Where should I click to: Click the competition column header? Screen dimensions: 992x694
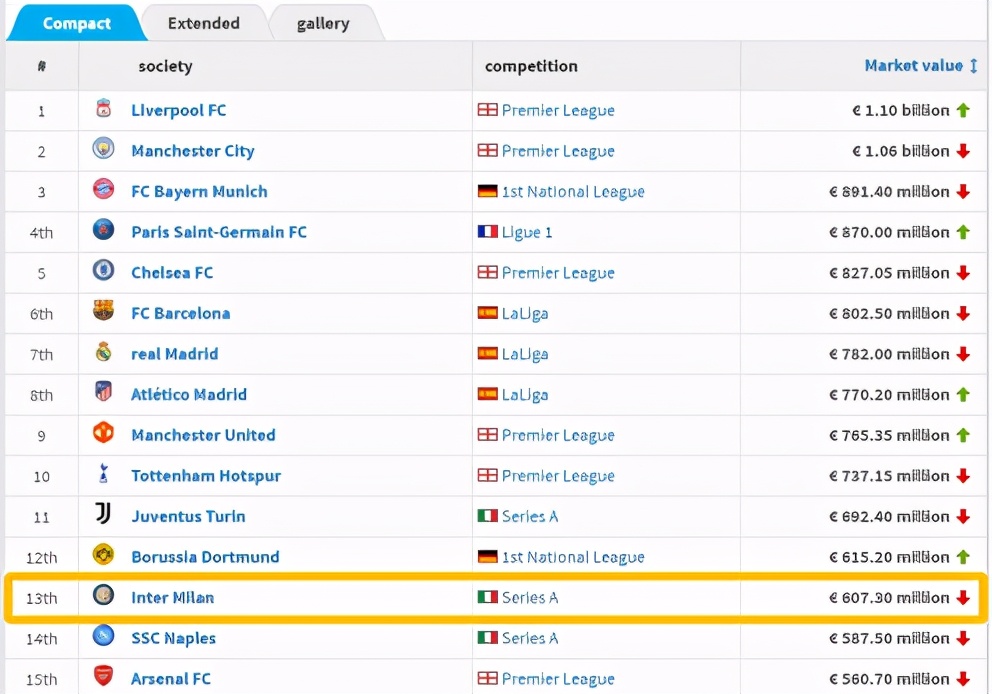click(531, 67)
